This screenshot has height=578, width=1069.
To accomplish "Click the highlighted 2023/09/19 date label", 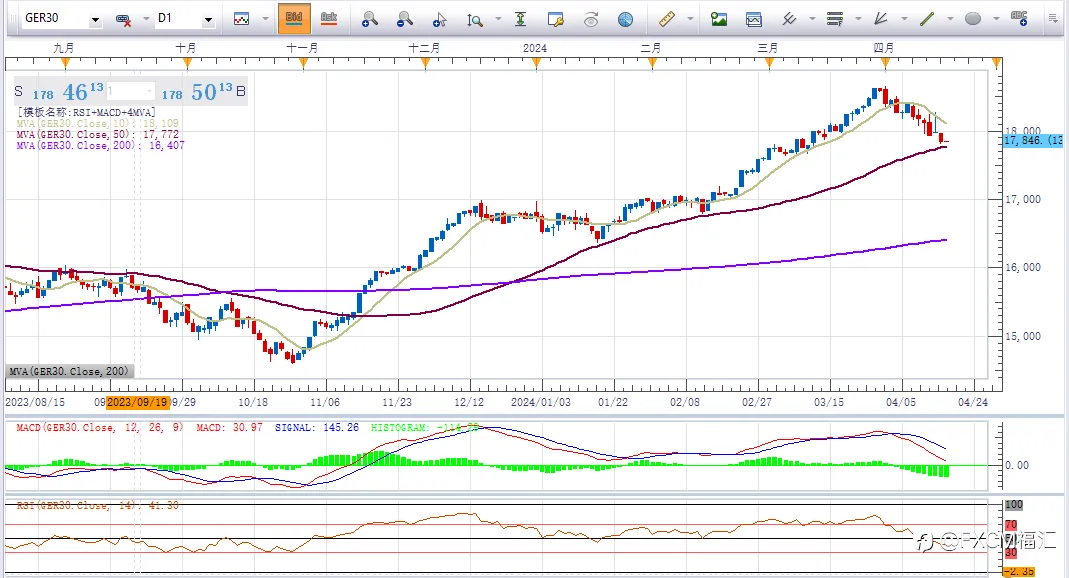I will (x=138, y=402).
